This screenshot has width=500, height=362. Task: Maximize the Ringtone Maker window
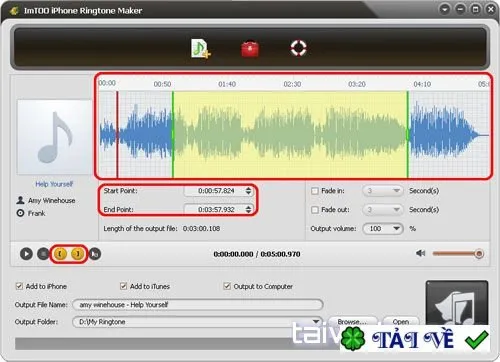pos(476,9)
